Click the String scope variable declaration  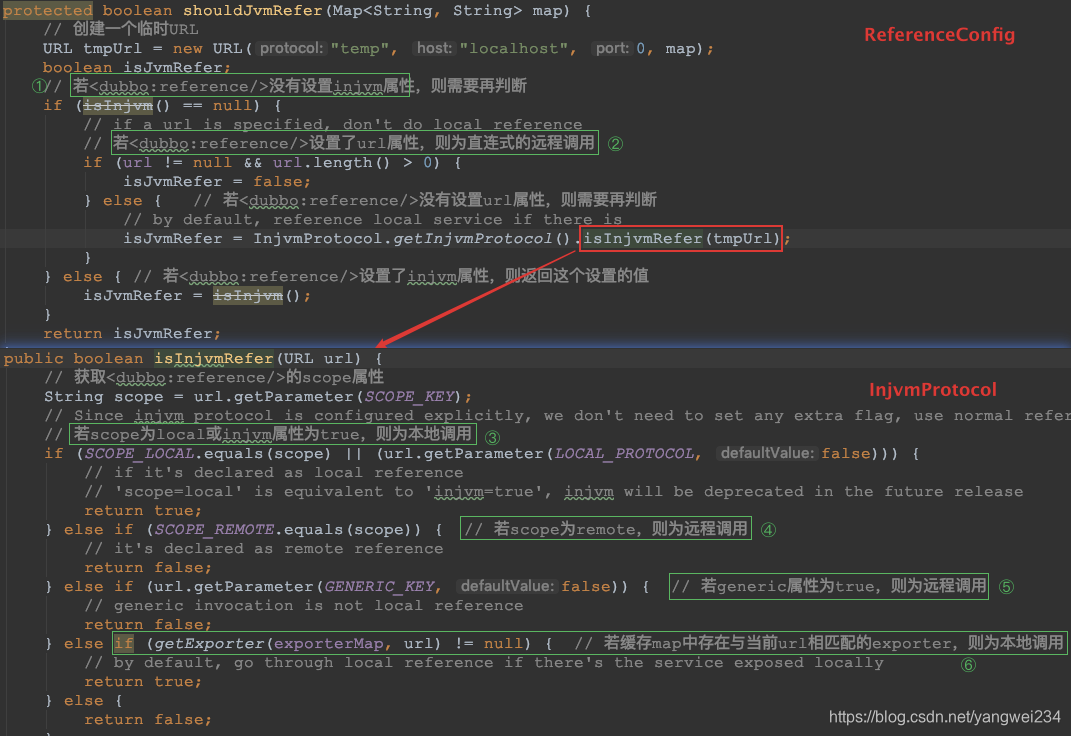coord(104,397)
